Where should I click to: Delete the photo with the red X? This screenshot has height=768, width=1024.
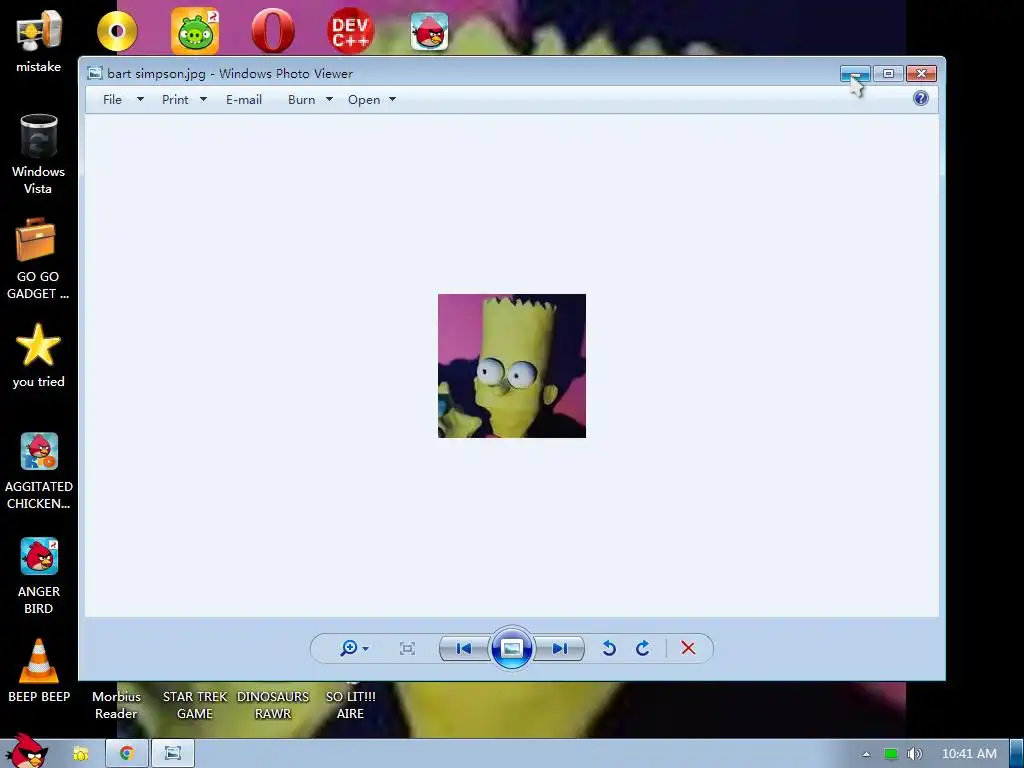click(688, 648)
